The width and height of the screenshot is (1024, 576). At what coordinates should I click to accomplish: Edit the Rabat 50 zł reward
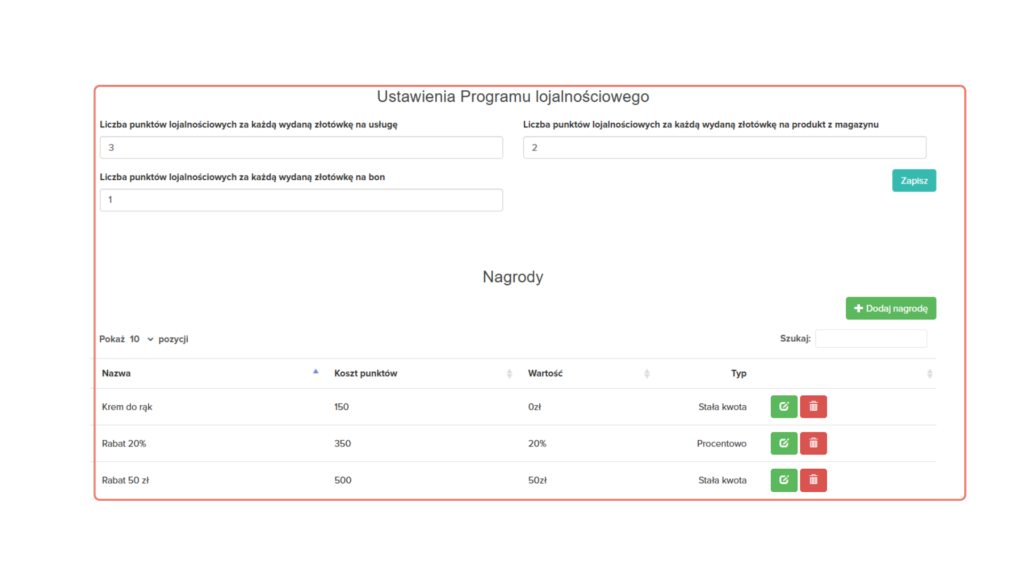784,480
